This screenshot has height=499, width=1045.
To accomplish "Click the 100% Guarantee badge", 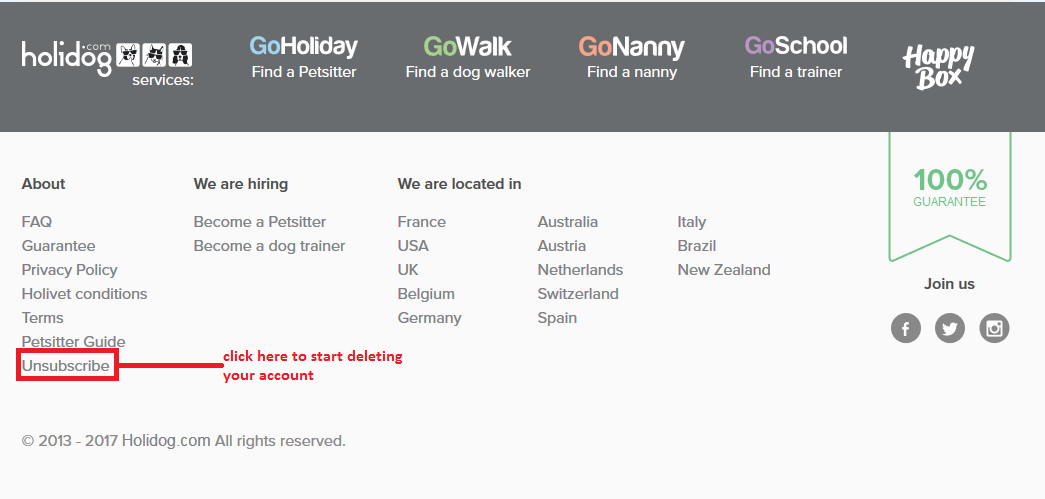I will tap(949, 188).
